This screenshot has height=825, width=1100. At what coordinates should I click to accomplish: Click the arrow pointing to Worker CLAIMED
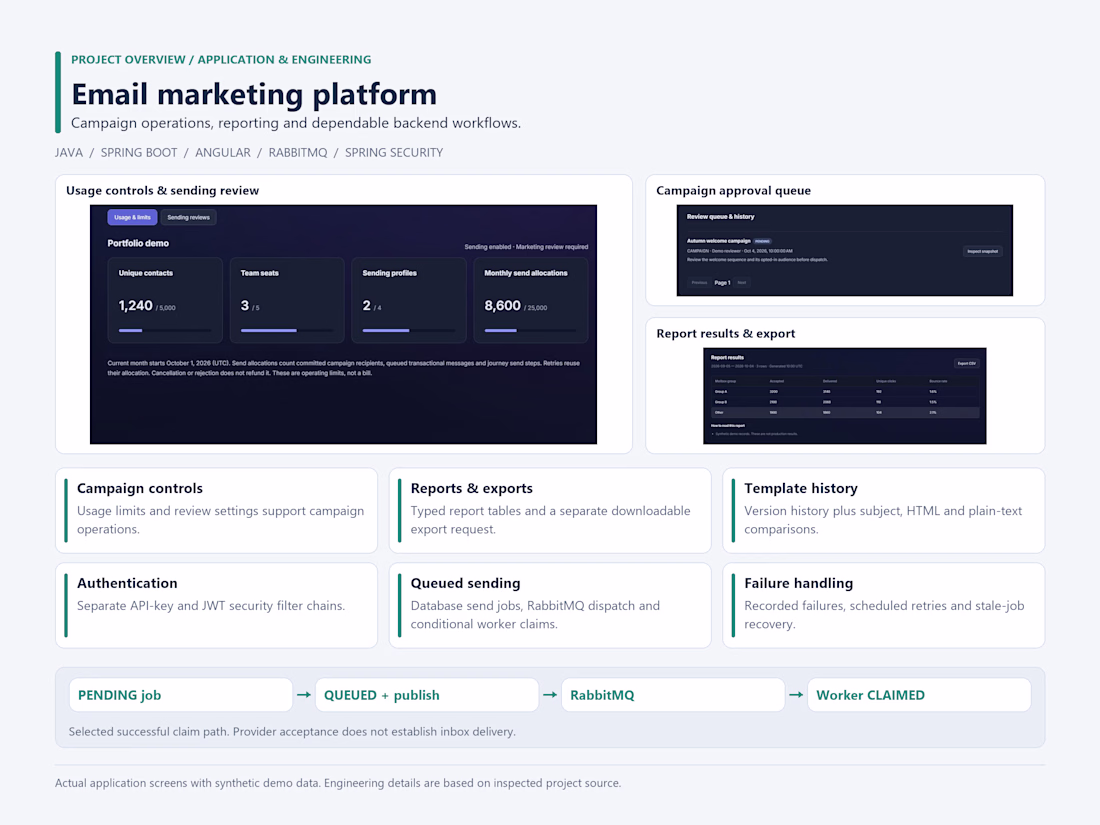[x=796, y=695]
